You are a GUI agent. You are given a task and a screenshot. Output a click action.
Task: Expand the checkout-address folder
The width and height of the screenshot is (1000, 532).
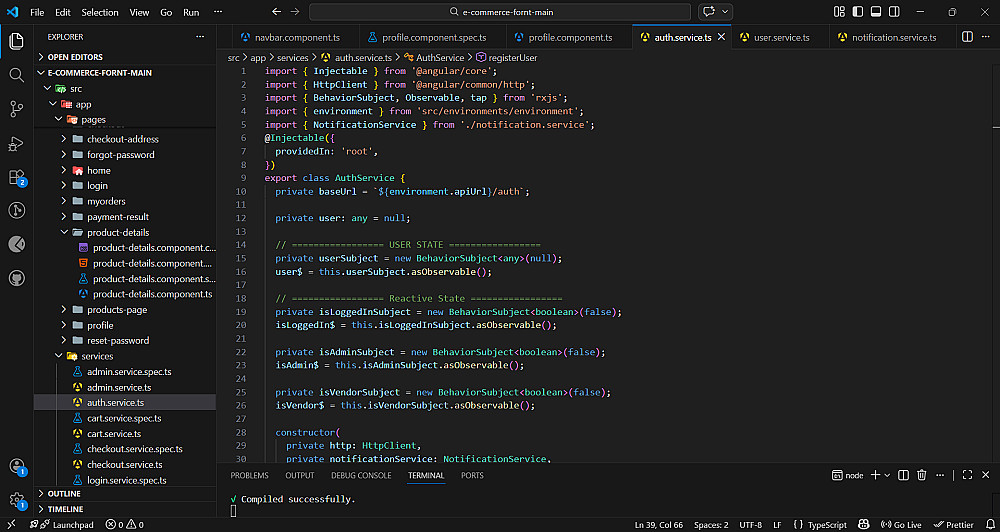point(122,139)
